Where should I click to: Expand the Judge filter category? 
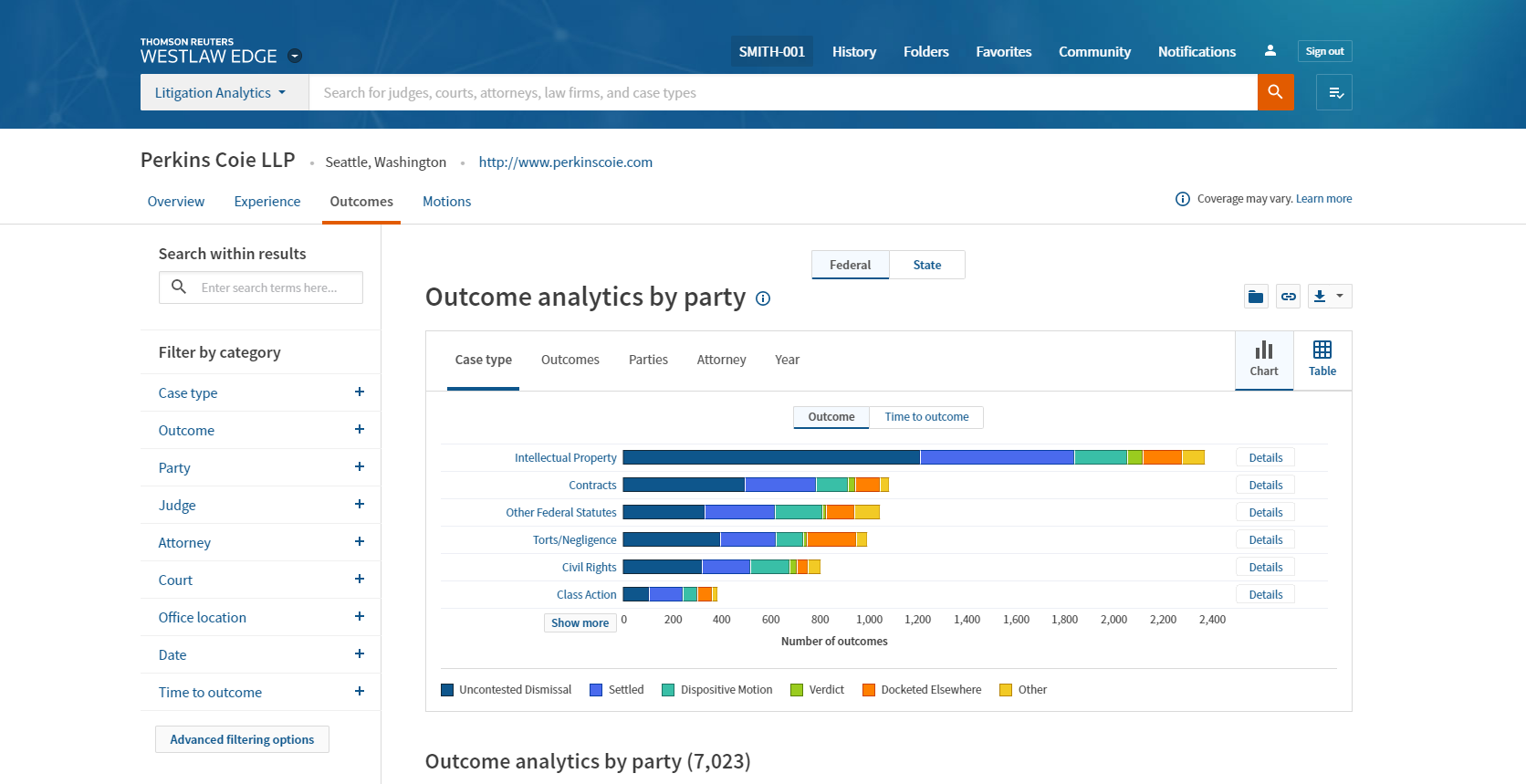[359, 505]
